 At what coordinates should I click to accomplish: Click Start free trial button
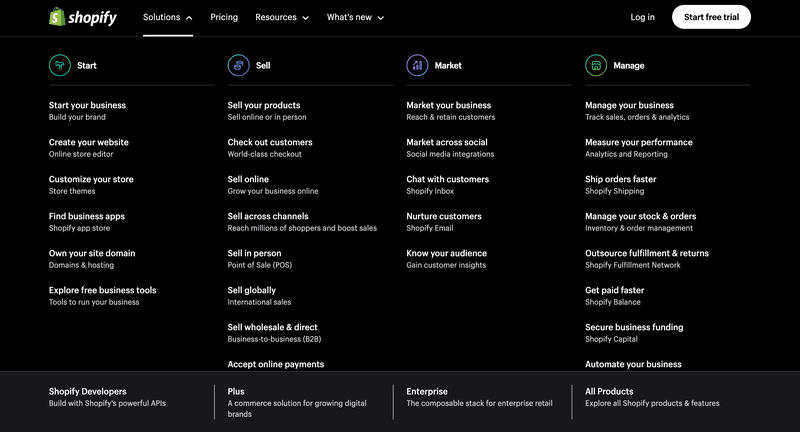[x=711, y=17]
